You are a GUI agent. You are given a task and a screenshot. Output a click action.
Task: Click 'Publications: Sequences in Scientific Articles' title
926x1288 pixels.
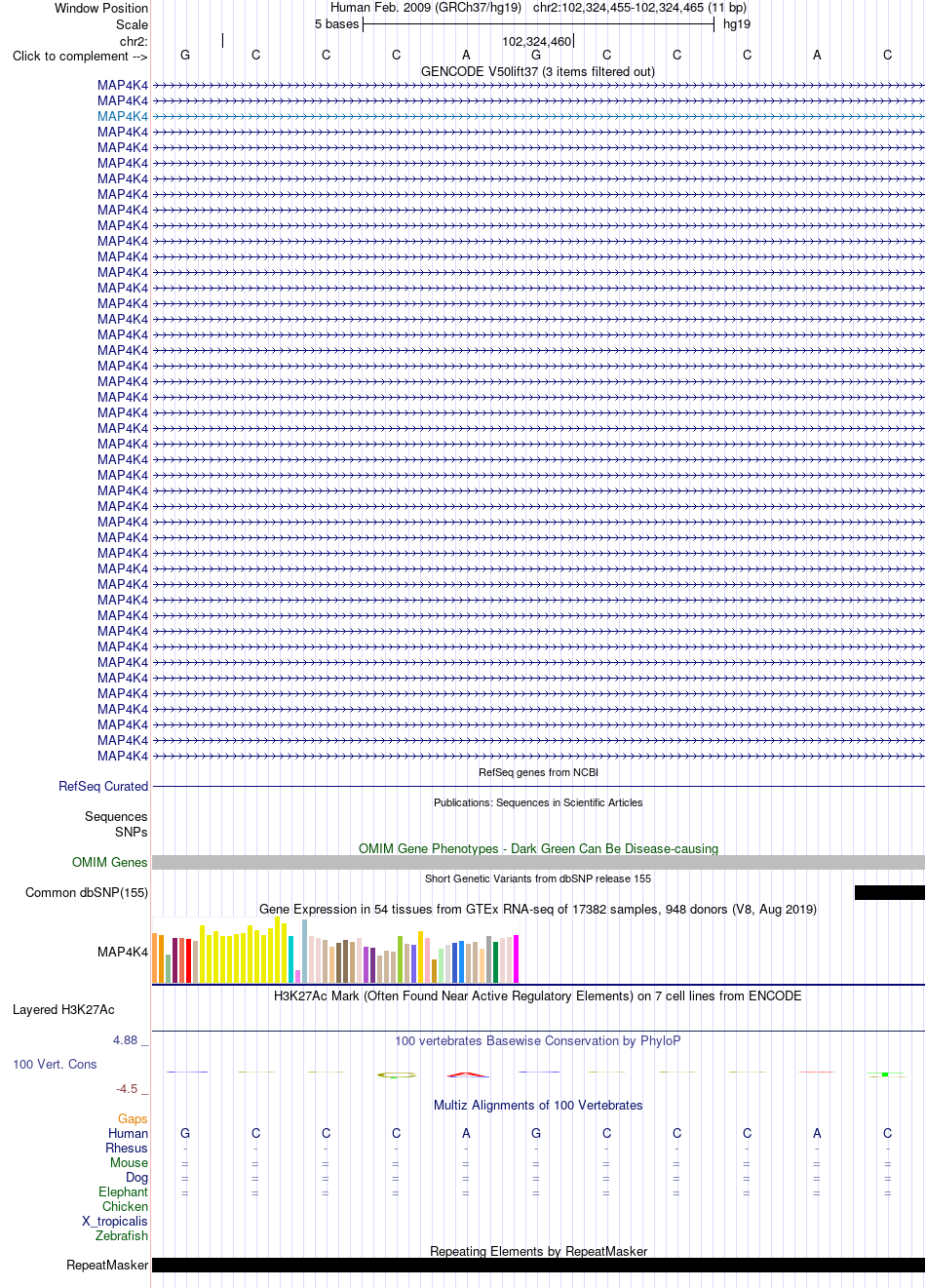pyautogui.click(x=538, y=802)
